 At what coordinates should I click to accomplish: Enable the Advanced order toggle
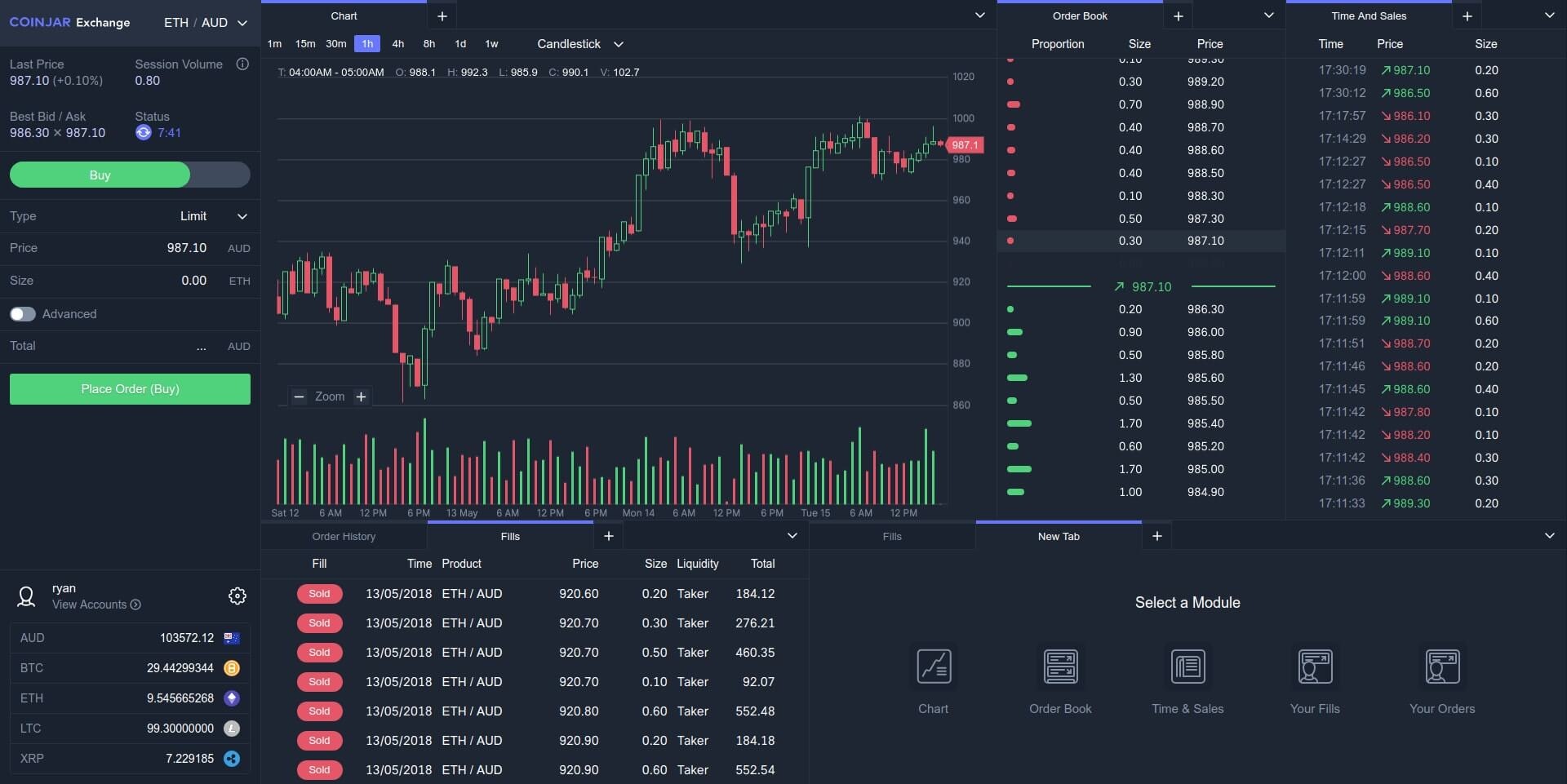(23, 314)
